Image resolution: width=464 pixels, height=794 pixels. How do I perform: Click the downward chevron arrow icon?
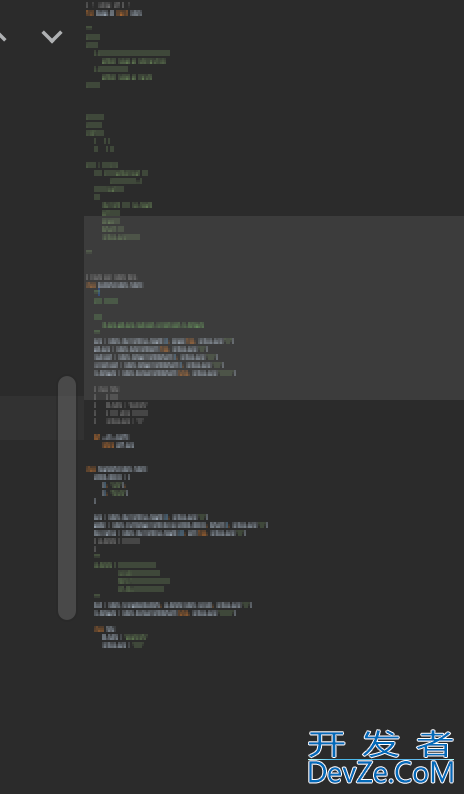[x=52, y=37]
